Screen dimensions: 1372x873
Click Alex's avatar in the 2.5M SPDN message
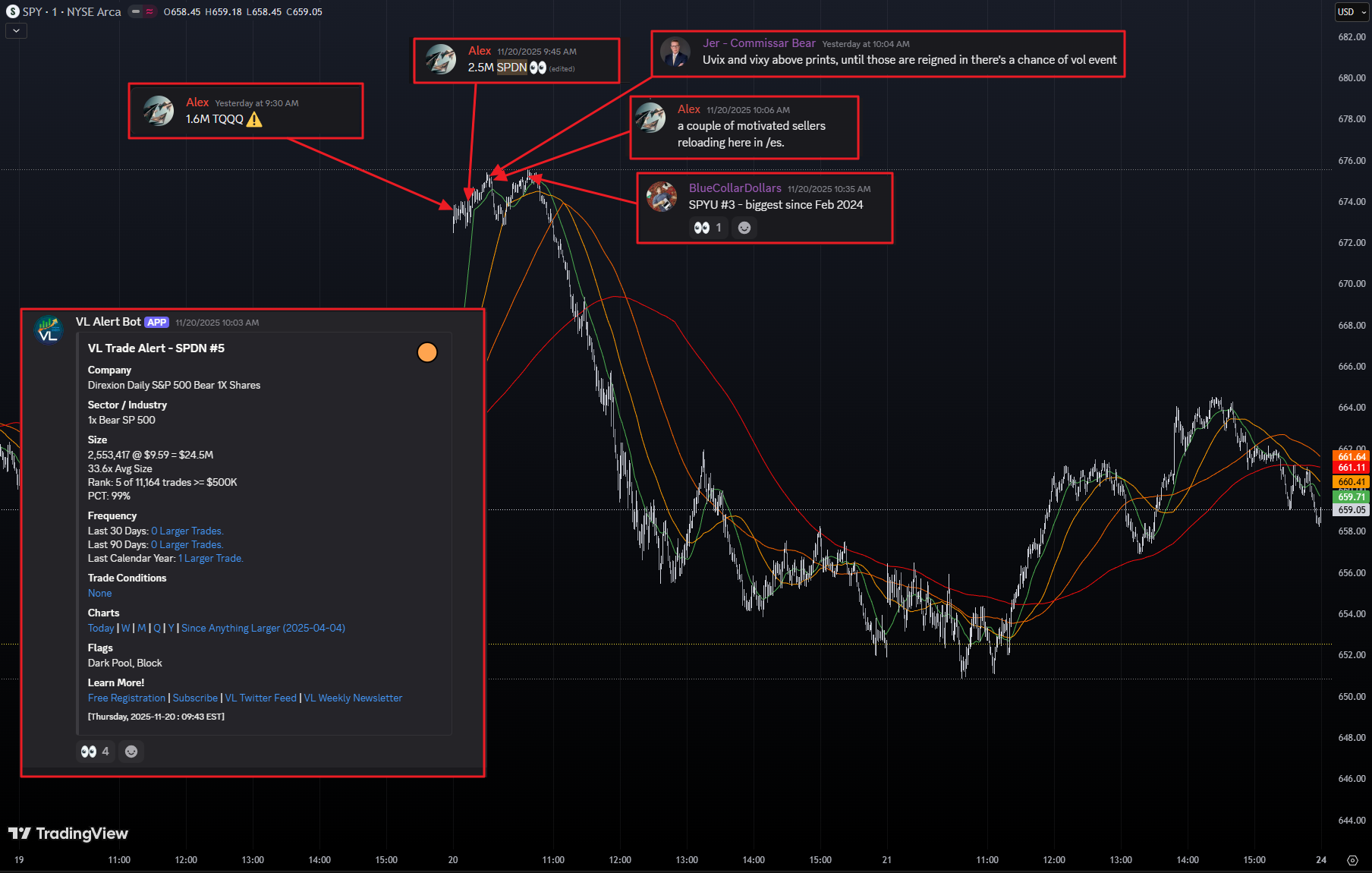point(441,59)
